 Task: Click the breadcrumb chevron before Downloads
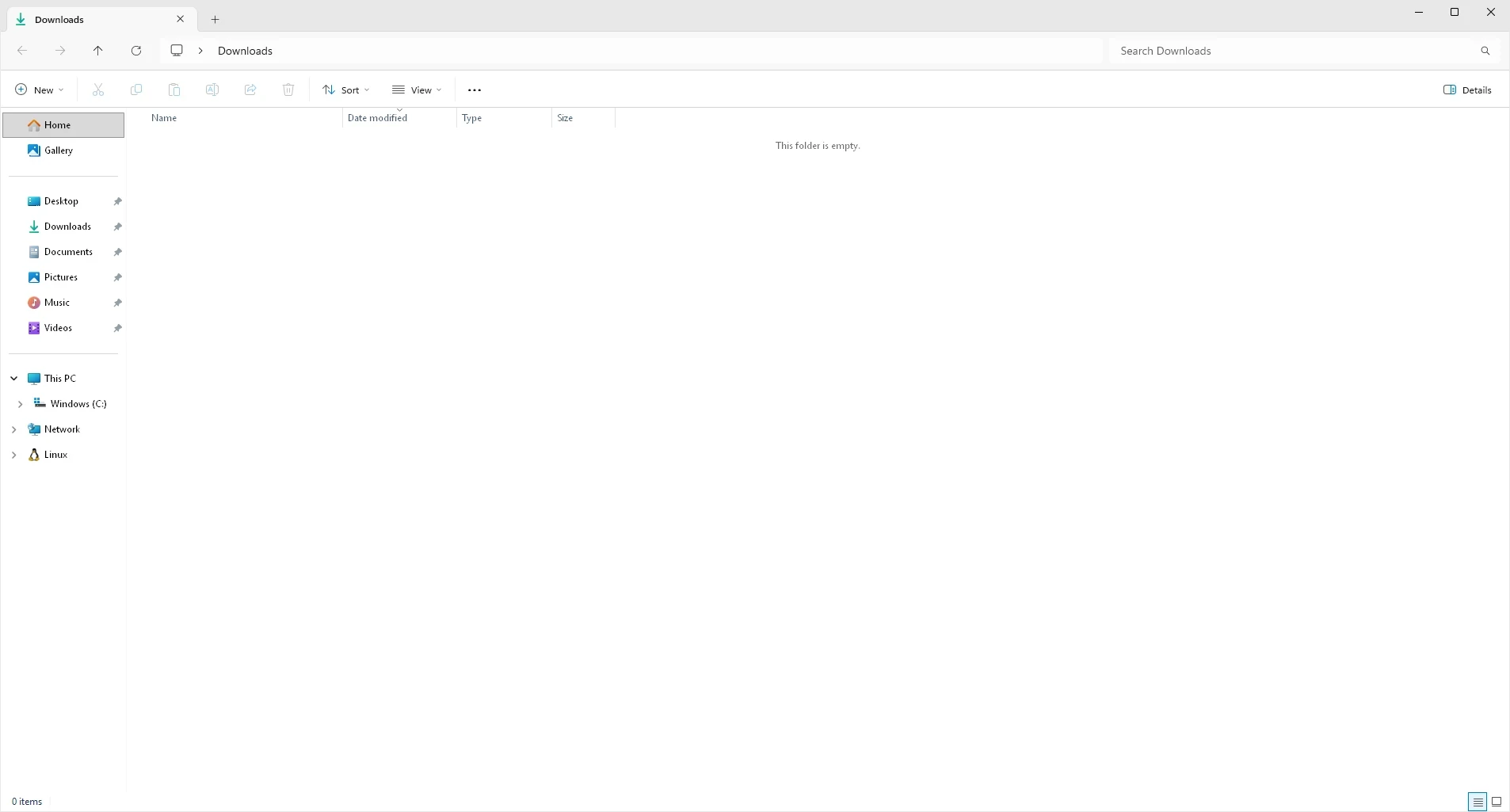click(x=200, y=51)
